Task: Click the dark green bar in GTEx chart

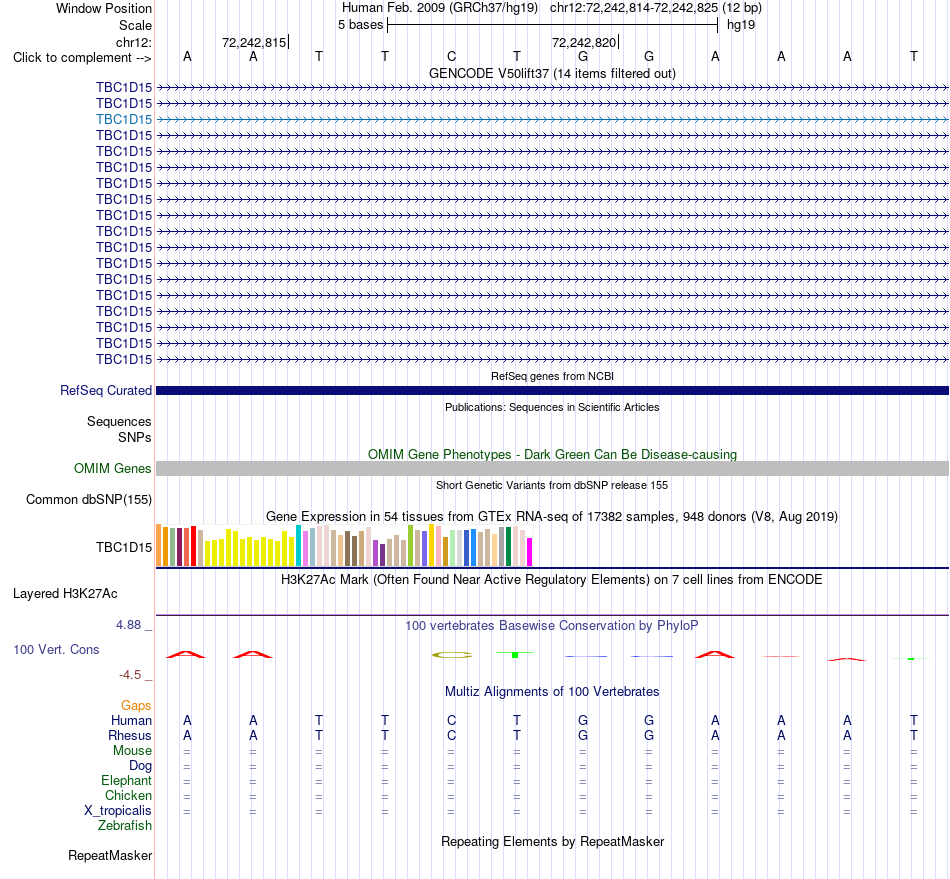Action: 508,546
